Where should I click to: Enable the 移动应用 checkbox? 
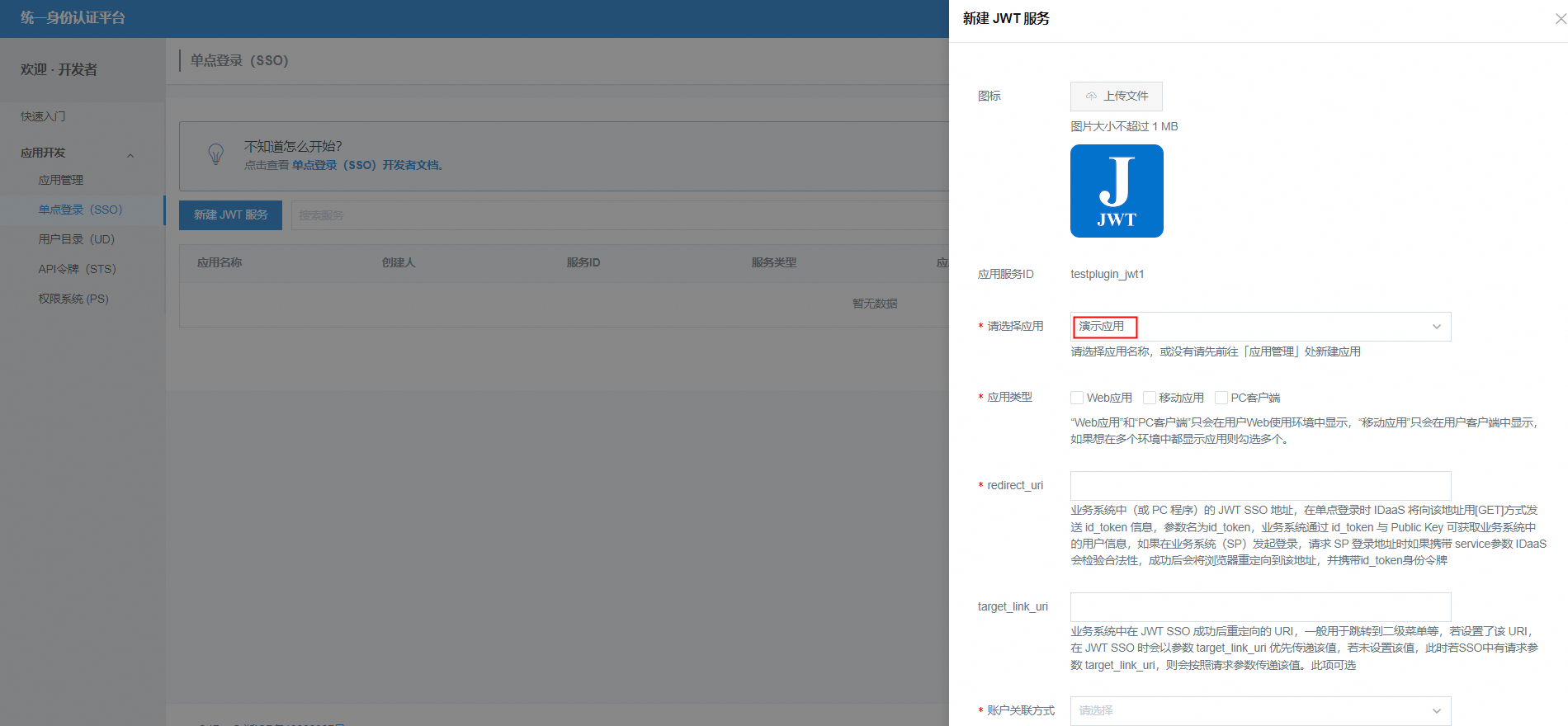click(1149, 398)
